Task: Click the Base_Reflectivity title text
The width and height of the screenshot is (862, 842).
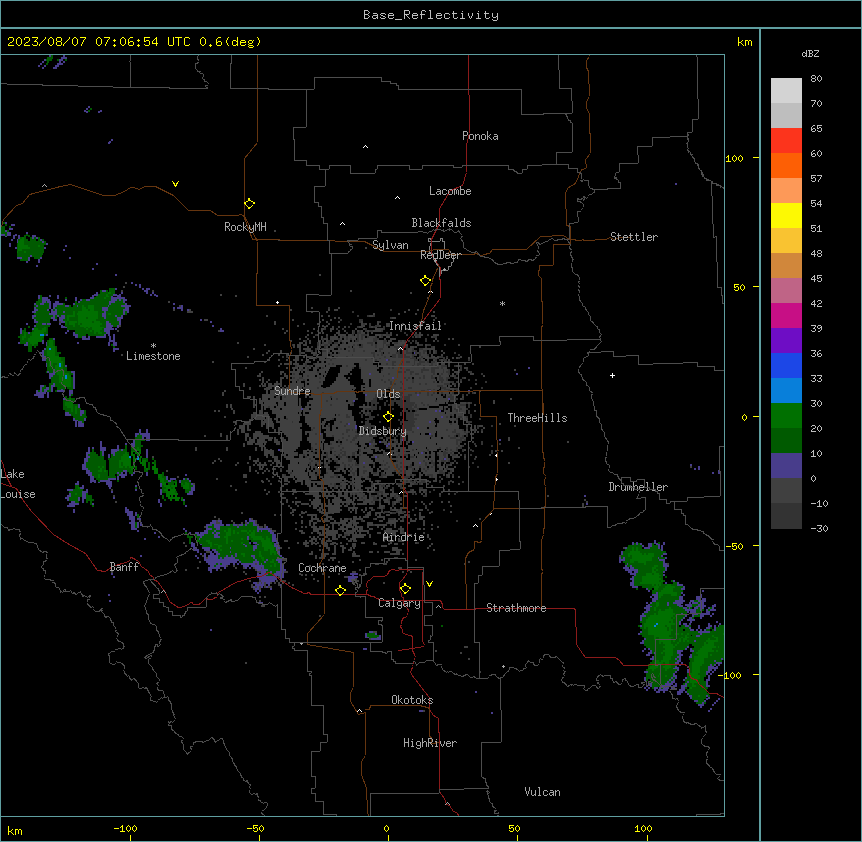Action: point(431,15)
